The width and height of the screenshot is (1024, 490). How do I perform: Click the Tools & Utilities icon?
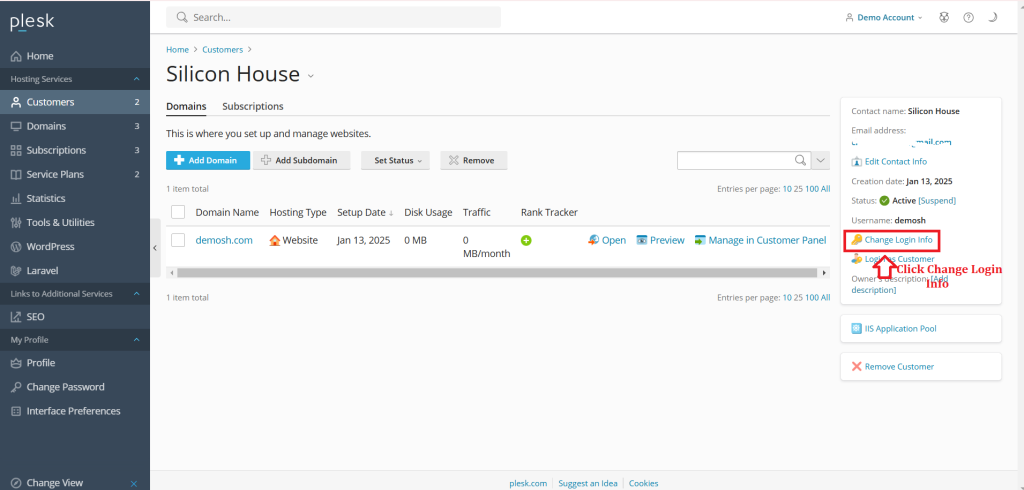pyautogui.click(x=16, y=223)
